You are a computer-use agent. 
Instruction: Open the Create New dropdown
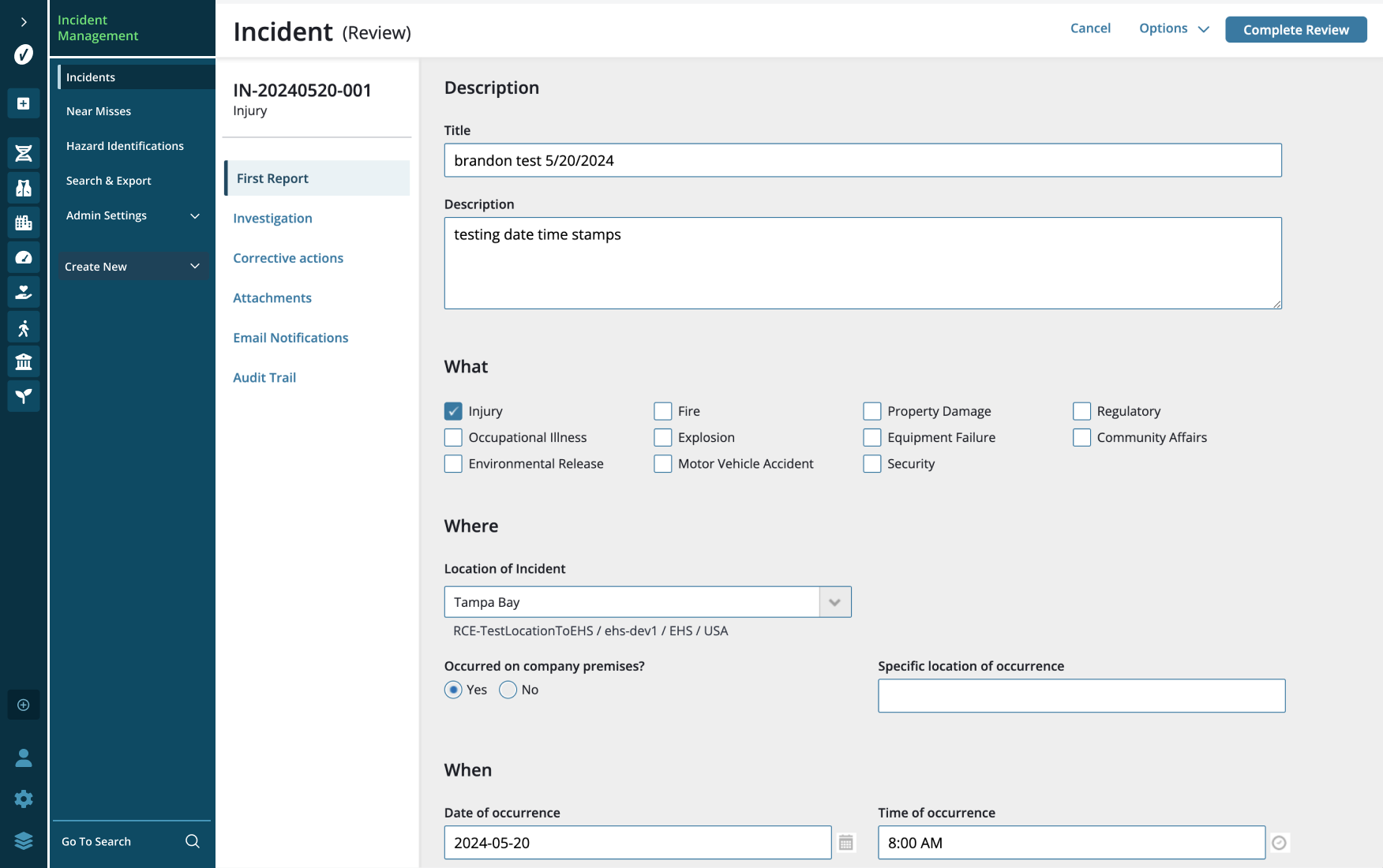(x=133, y=267)
